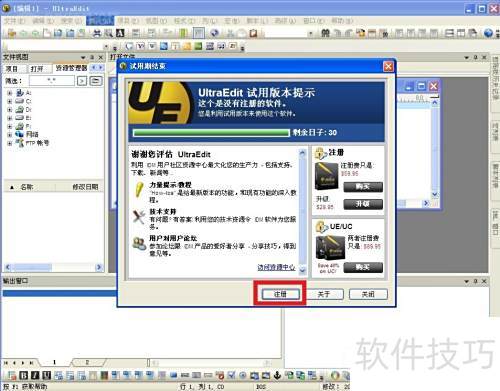
Task: Select the FTP 帐号 item in file tree
Action: [37, 143]
